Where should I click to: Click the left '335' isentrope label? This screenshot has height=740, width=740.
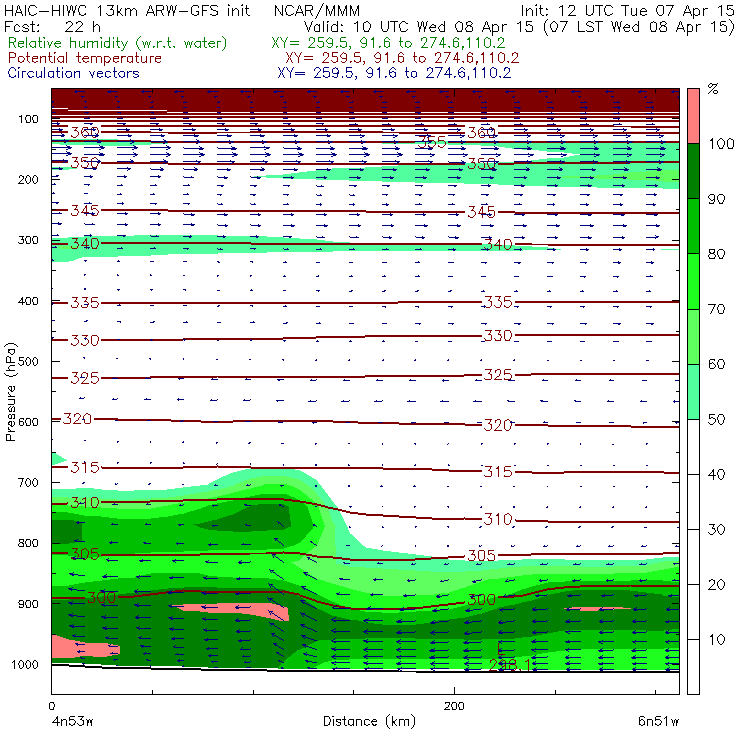point(85,303)
